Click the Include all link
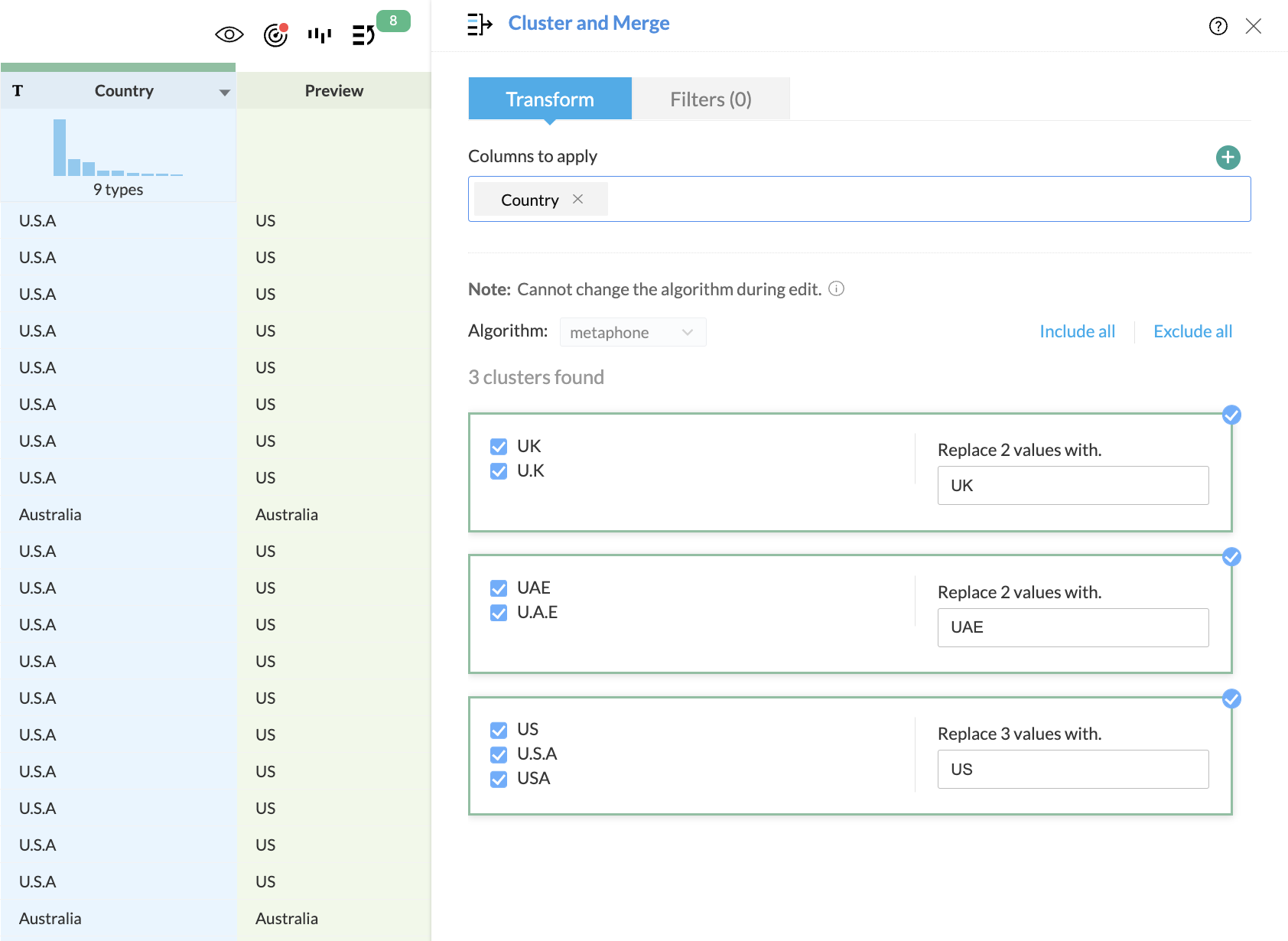The height and width of the screenshot is (941, 1288). click(1077, 331)
